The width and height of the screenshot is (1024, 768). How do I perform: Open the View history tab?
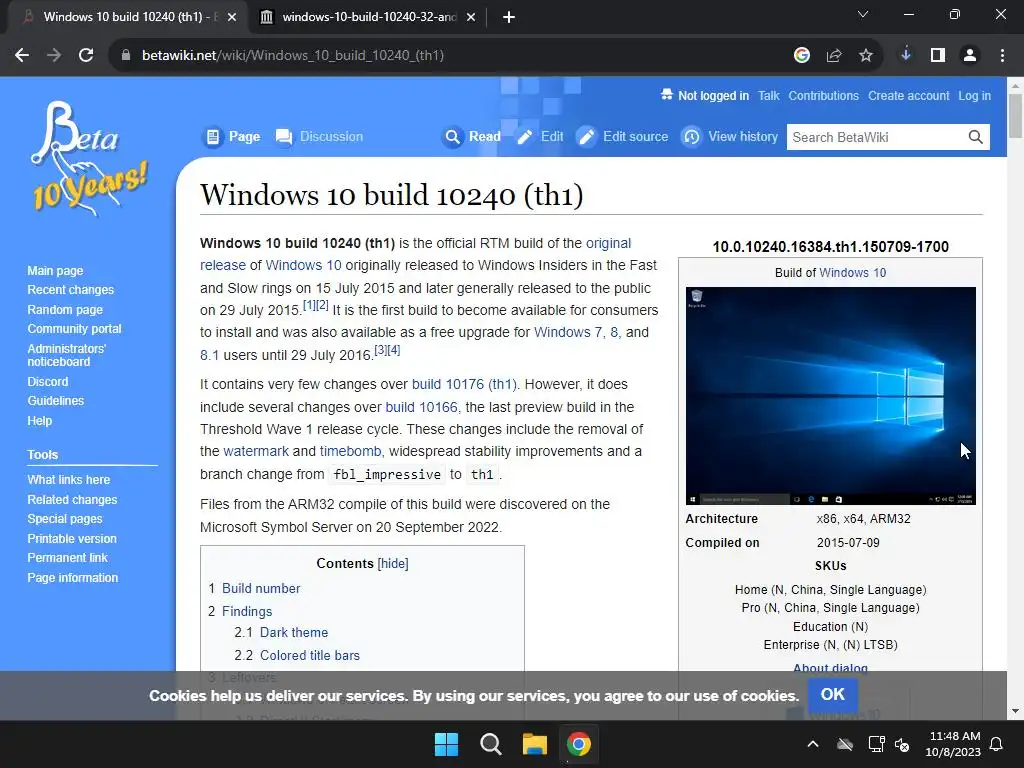743,136
